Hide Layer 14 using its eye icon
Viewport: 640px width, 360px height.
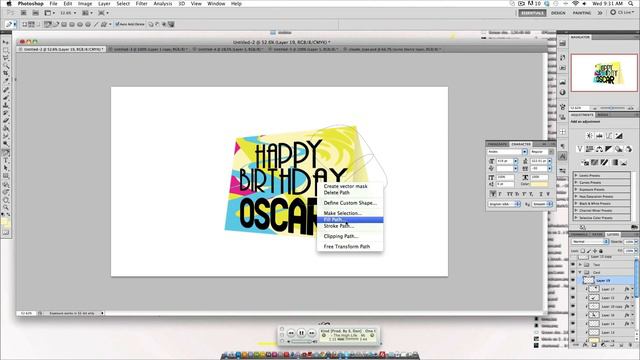[573, 324]
